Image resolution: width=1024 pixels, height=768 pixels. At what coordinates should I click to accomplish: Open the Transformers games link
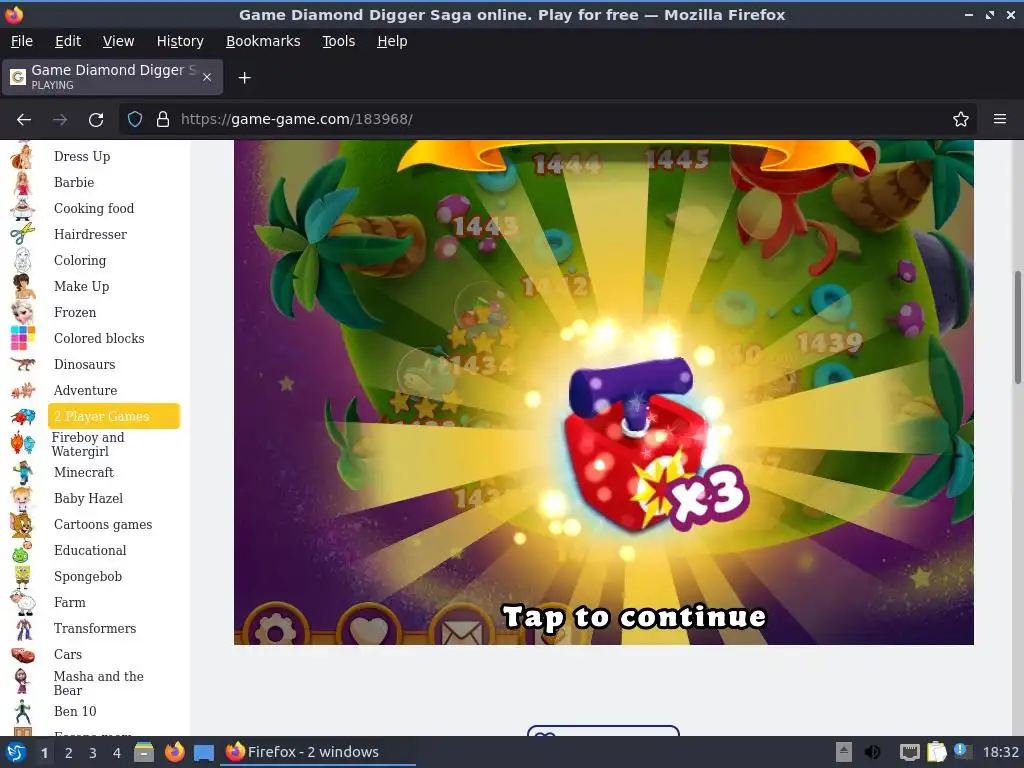pyautogui.click(x=95, y=628)
